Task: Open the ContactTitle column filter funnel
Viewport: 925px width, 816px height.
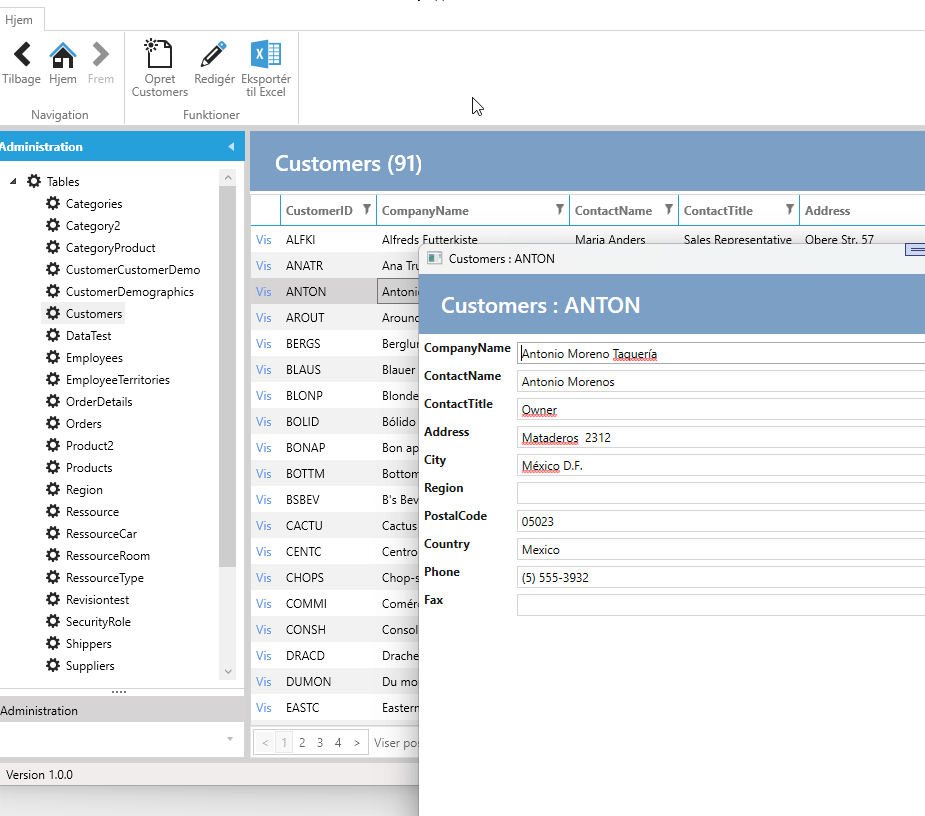Action: pyautogui.click(x=789, y=210)
